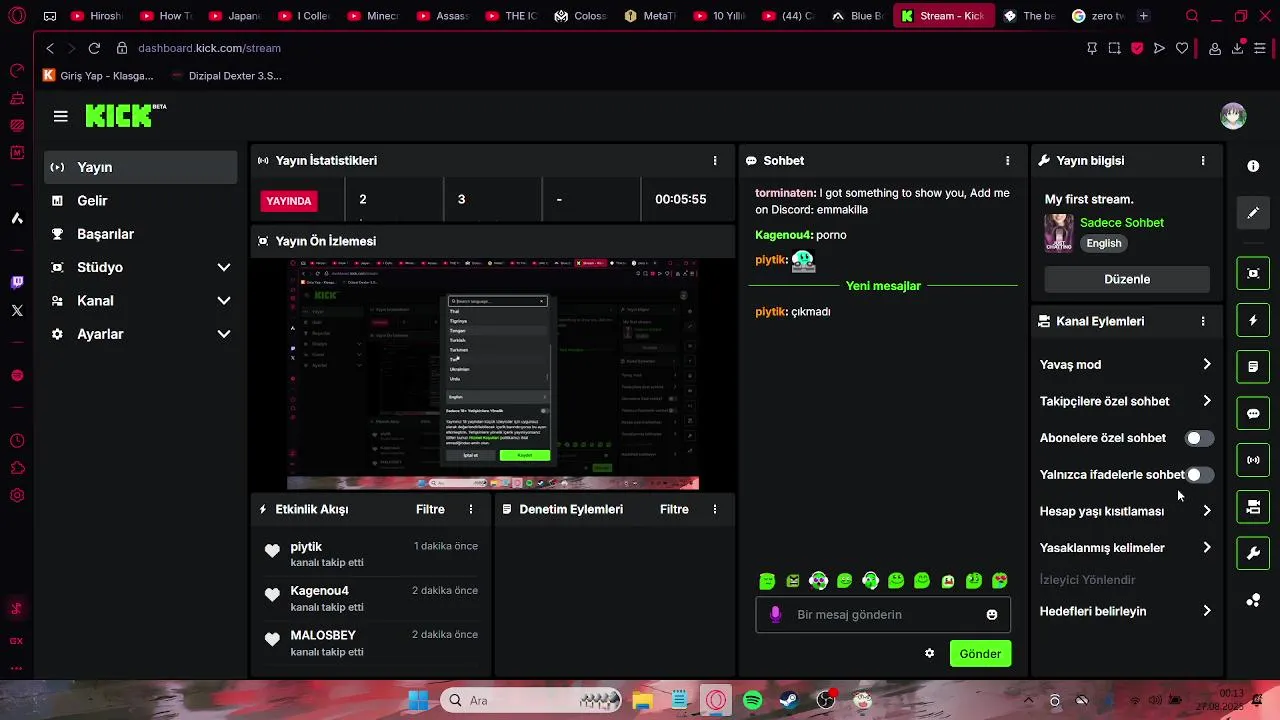Toggle the wrench stream info icon in the right rail

[1253, 553]
